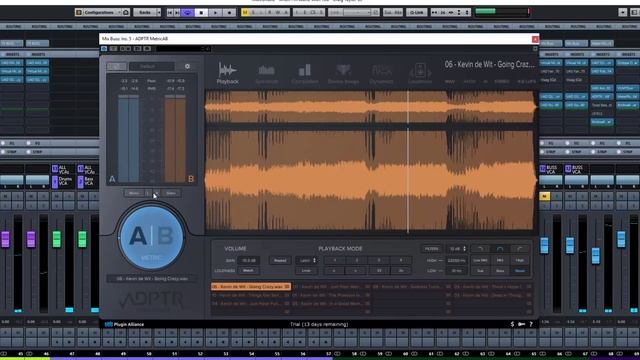Click the leftmost blue fader right of the plugin
640x360 pixels.
544,245
